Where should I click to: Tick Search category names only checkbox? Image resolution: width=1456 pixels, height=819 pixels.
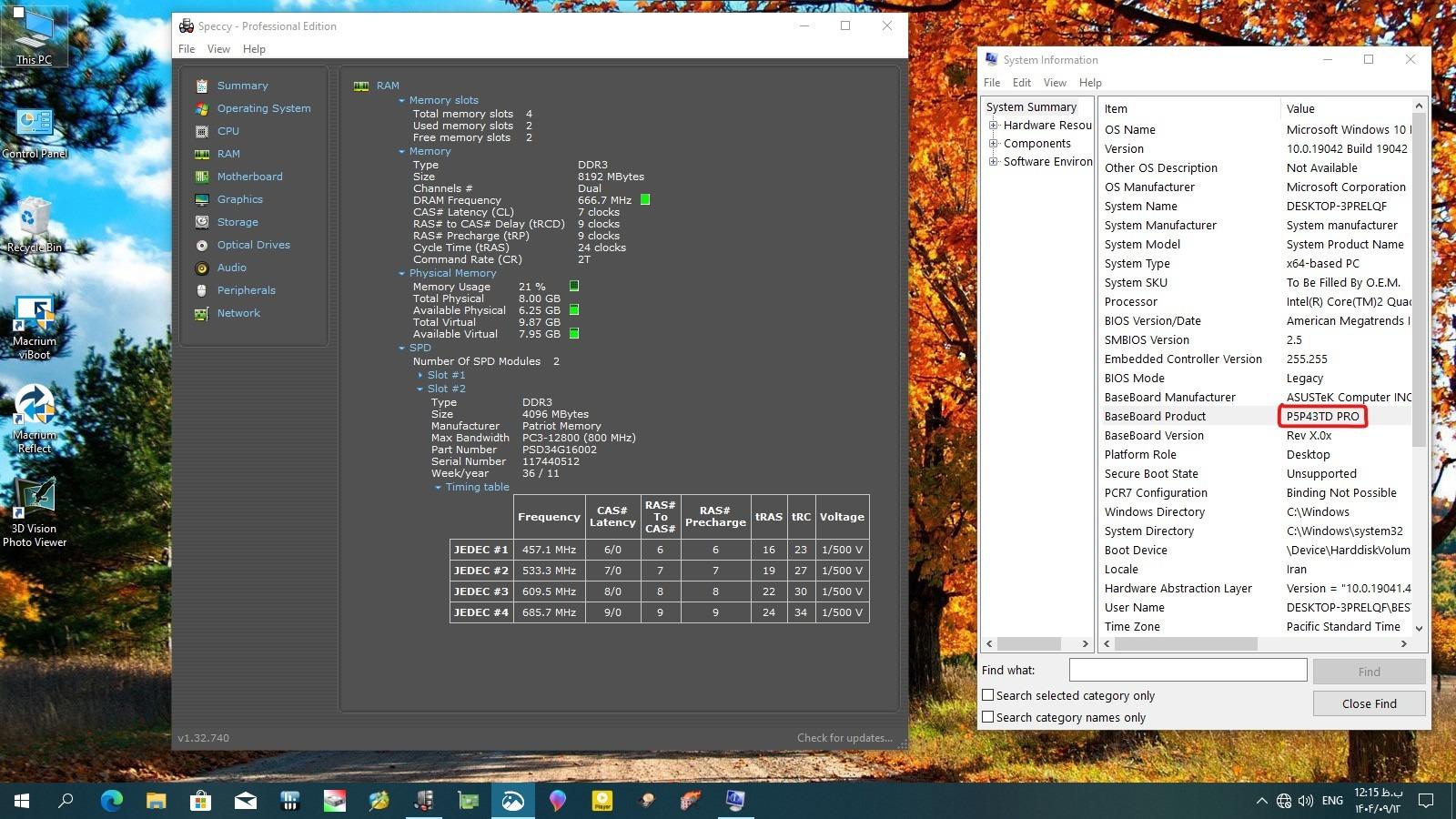point(987,717)
